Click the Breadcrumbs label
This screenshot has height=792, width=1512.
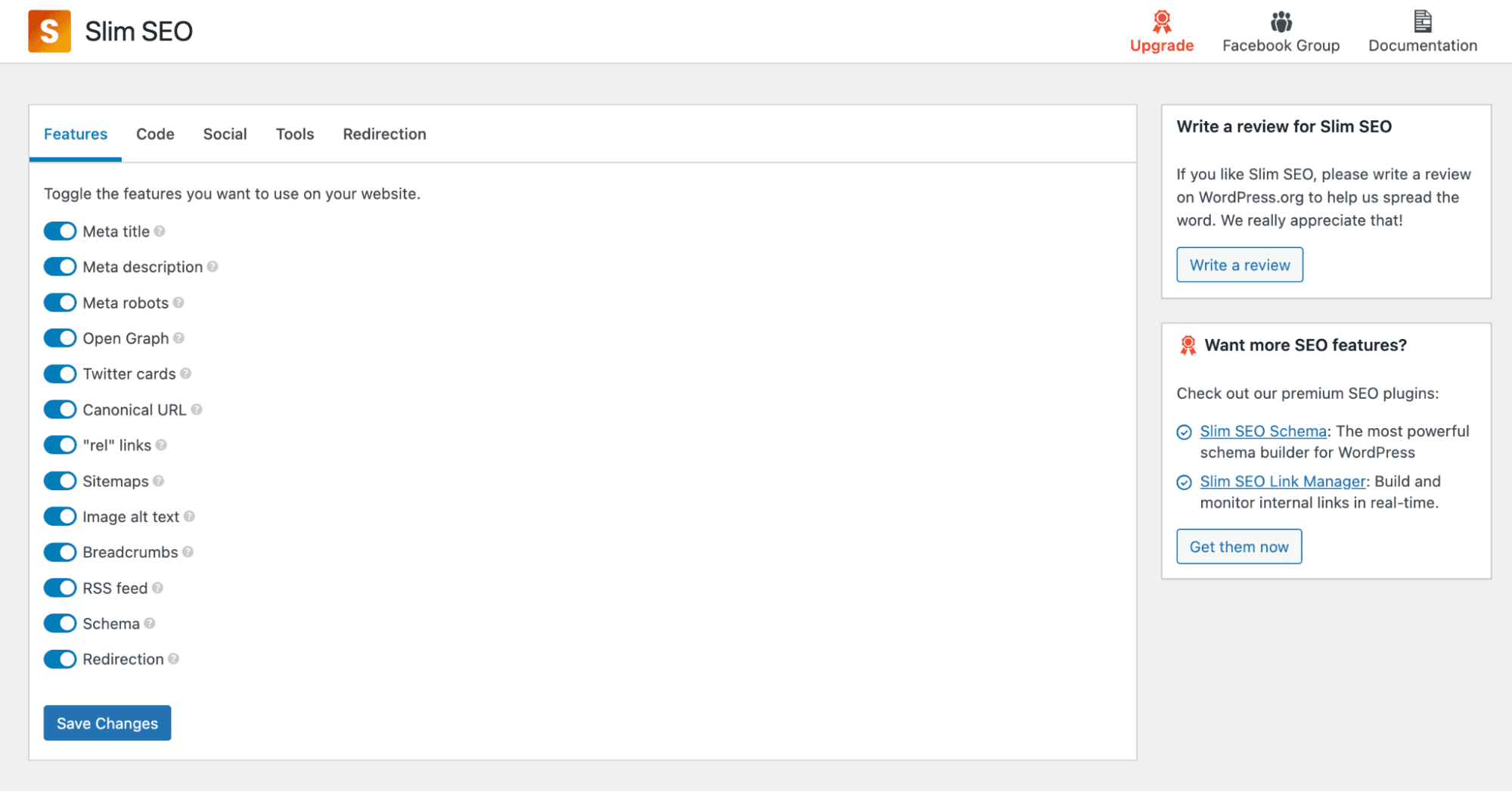coord(130,552)
